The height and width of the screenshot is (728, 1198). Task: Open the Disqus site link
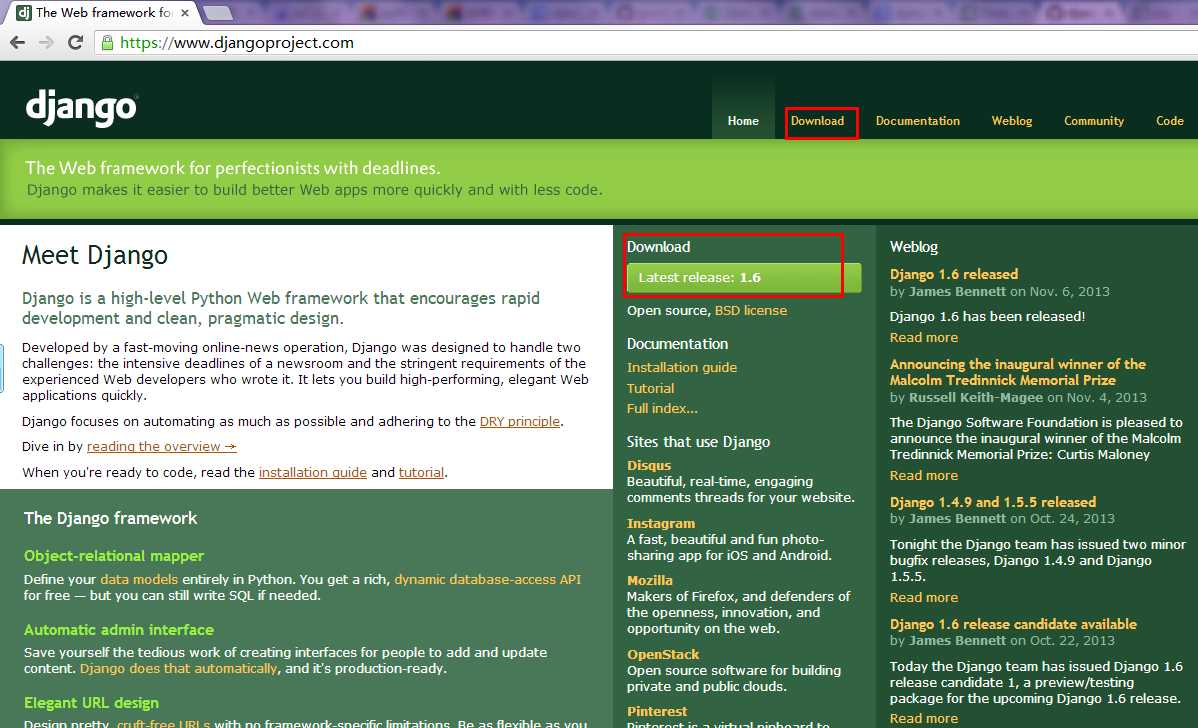pyautogui.click(x=649, y=465)
